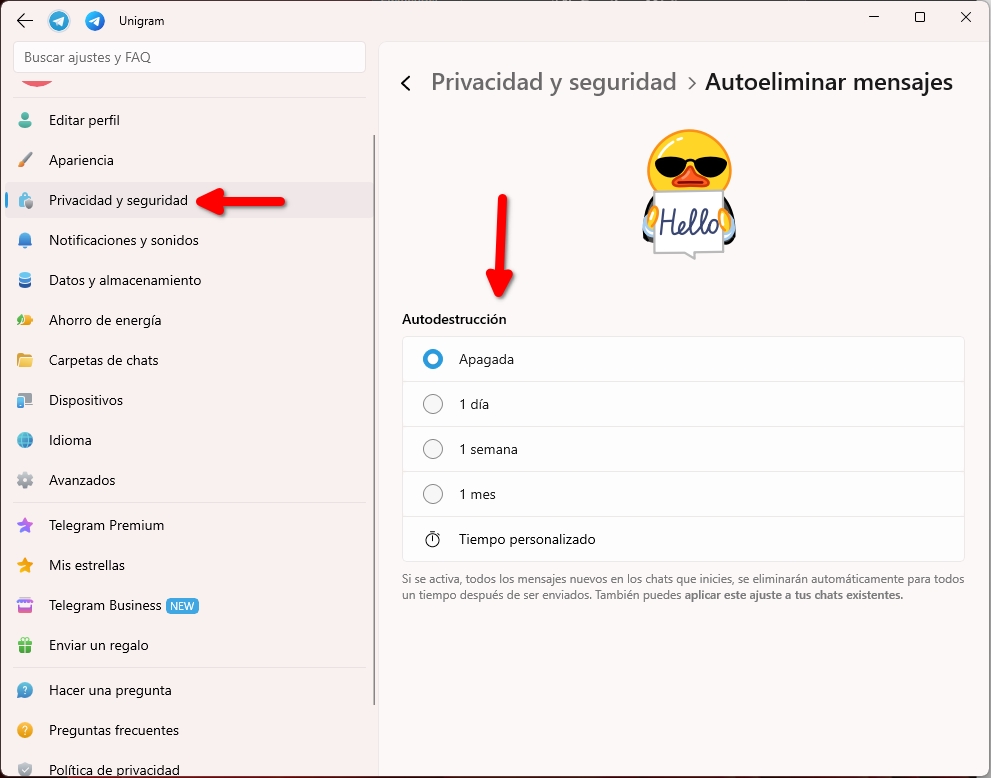Click the Apariencia paintbrush icon

click(x=25, y=160)
